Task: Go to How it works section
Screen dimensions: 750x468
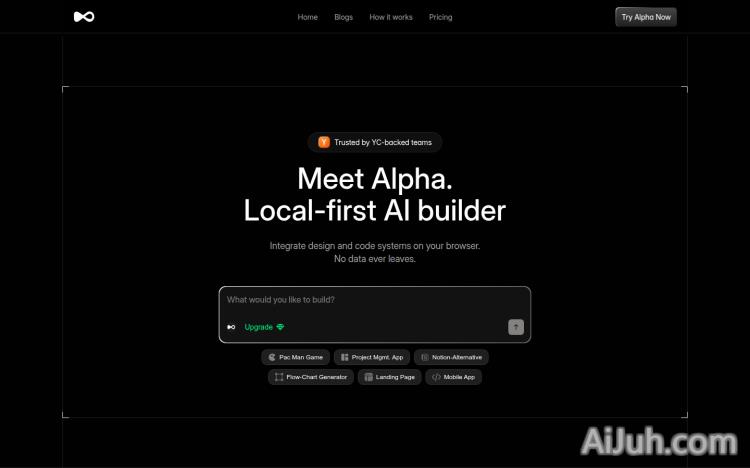Action: pyautogui.click(x=391, y=17)
